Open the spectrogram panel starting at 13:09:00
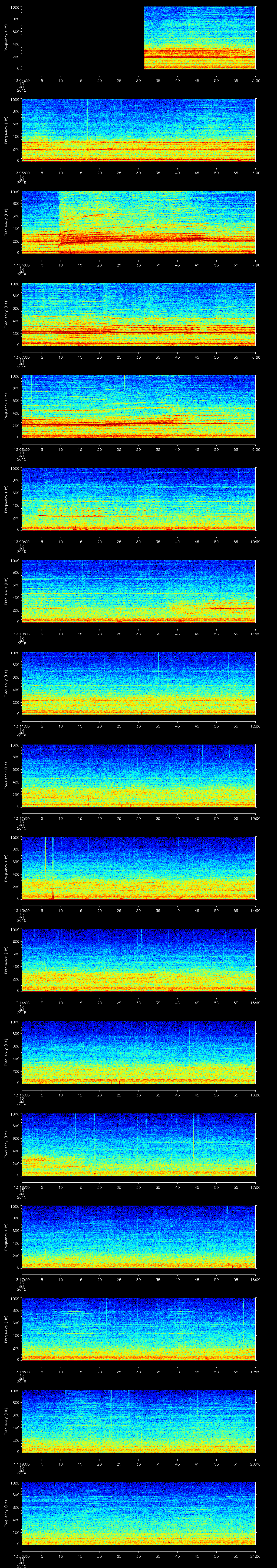This screenshot has width=277, height=1568. point(139,499)
